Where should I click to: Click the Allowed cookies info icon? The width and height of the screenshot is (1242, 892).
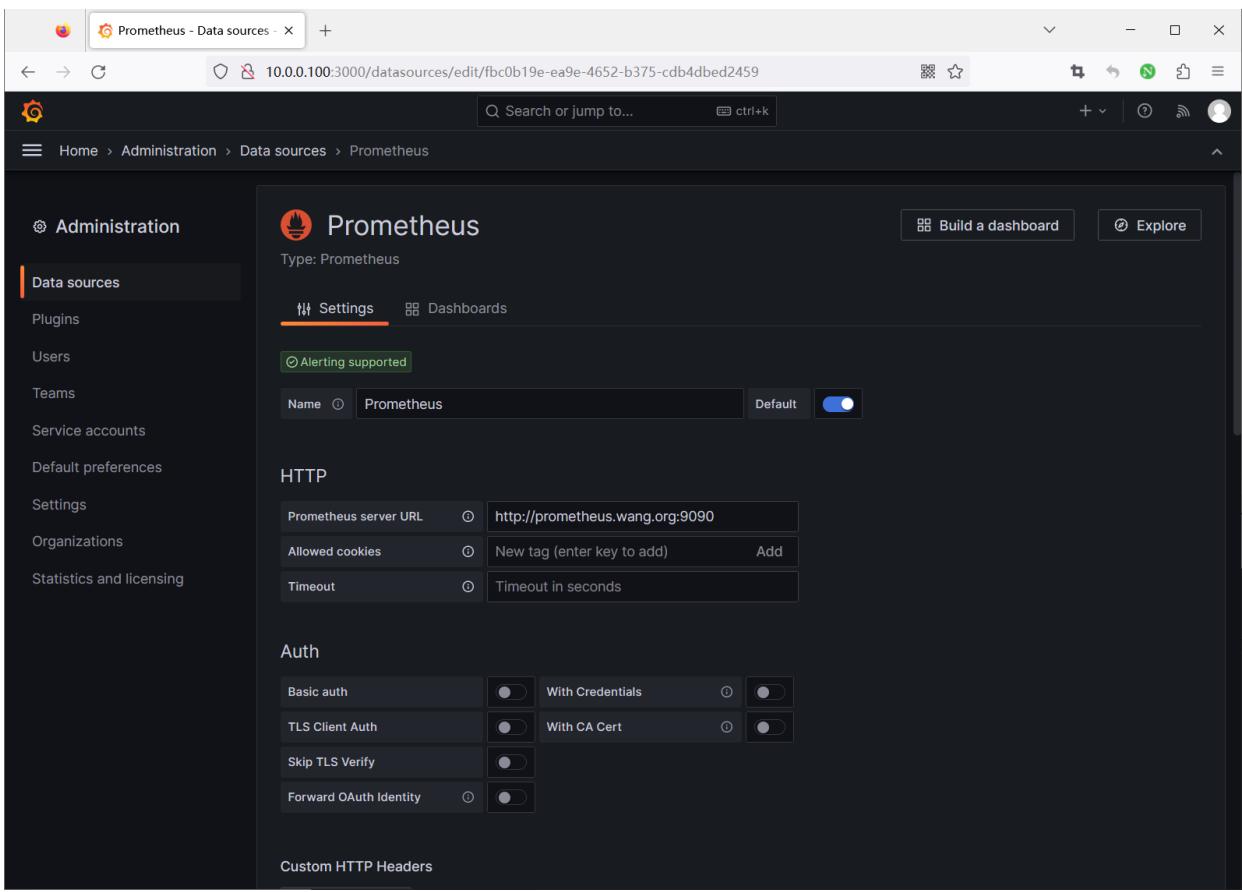pos(467,551)
